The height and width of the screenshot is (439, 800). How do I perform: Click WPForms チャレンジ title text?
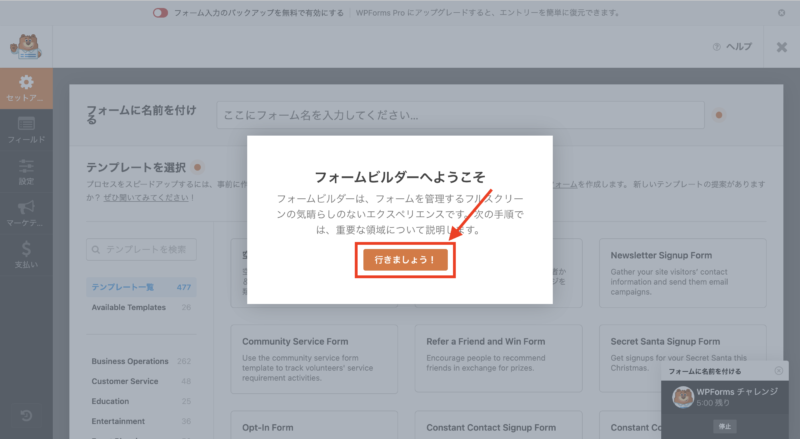tap(737, 392)
